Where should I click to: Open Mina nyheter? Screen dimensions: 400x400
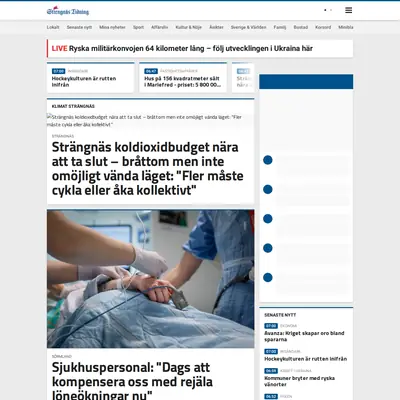(112, 27)
